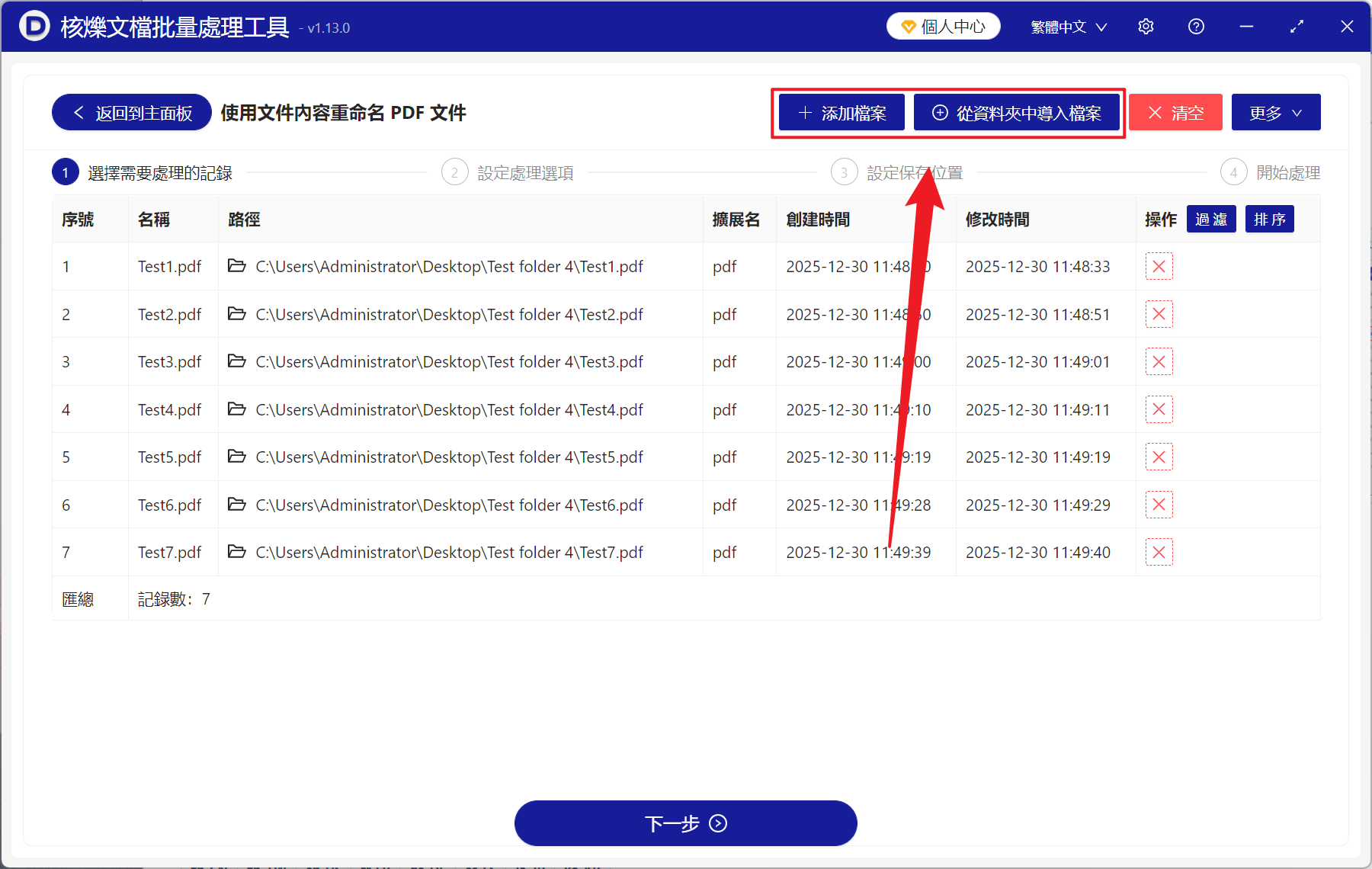The image size is (1372, 869).
Task: Delete Test7.pdf using its red X icon
Action: pos(1159,552)
